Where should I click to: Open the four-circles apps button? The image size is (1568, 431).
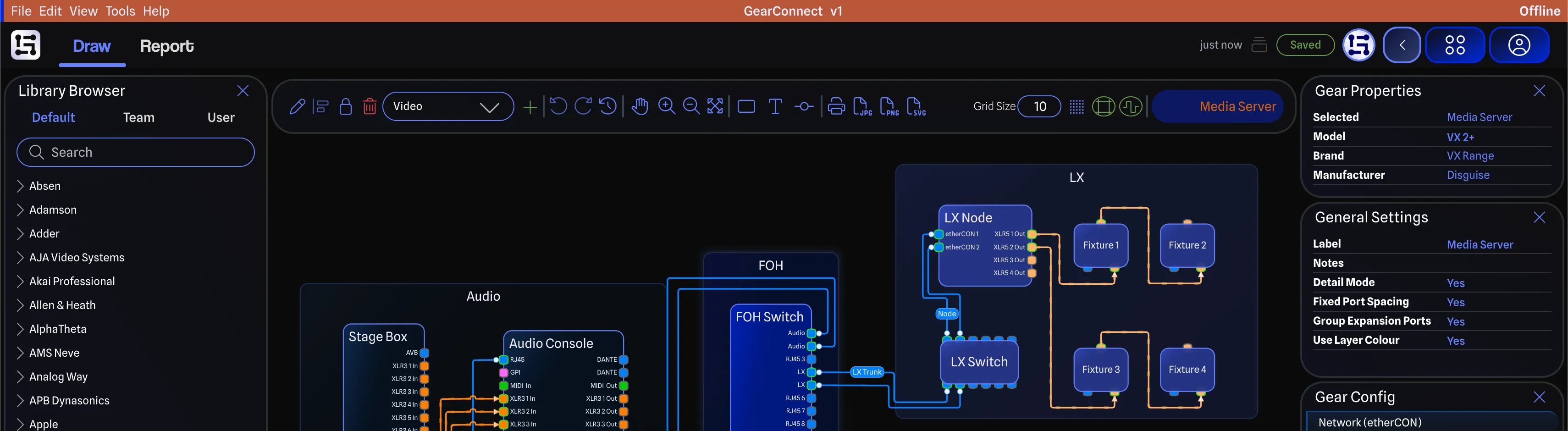[1455, 45]
